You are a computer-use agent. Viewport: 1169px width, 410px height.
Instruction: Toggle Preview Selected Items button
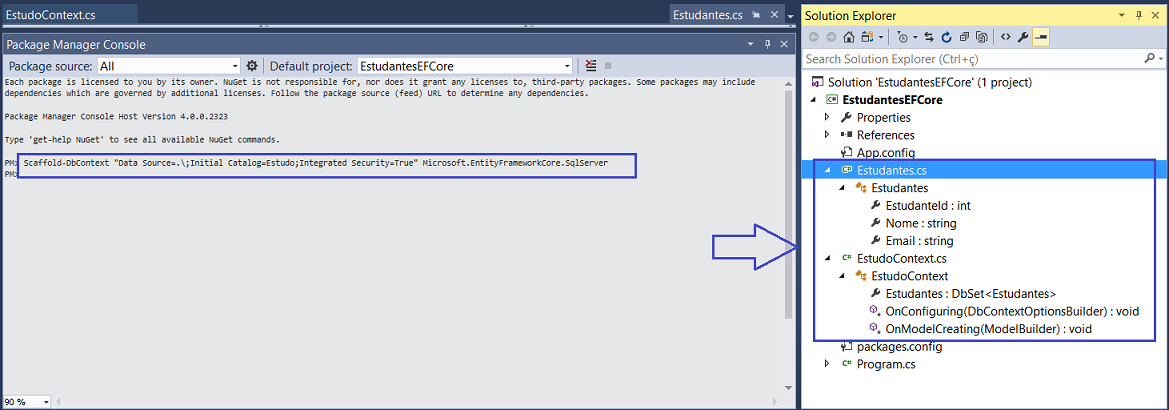click(1041, 37)
